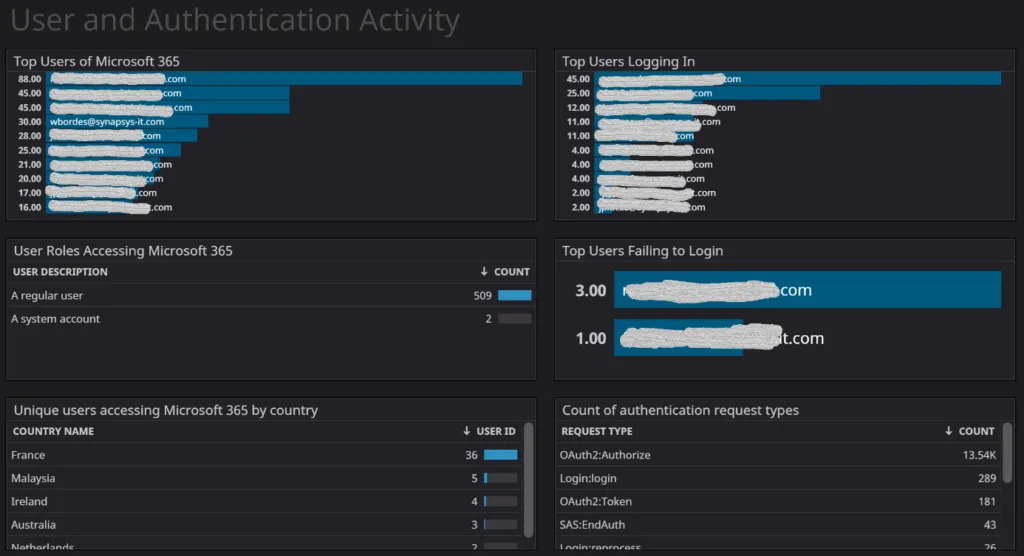Image resolution: width=1024 pixels, height=556 pixels.
Task: Click the sort arrow beside USER ID column
Action: click(x=466, y=432)
